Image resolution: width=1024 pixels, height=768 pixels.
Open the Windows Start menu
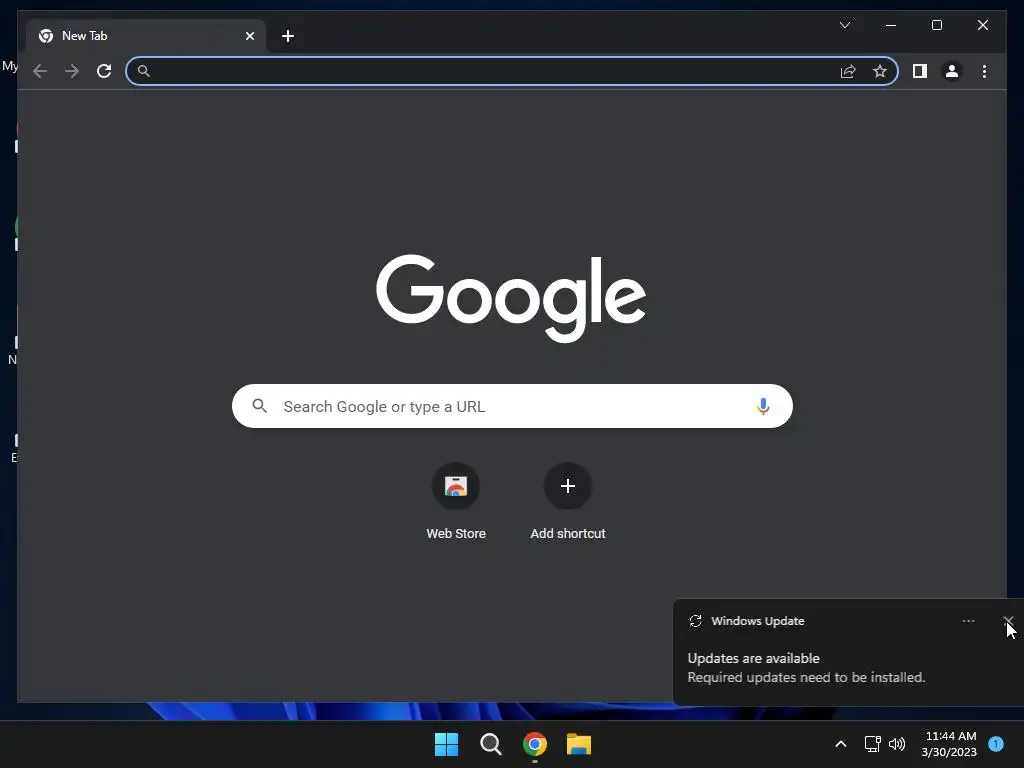pyautogui.click(x=447, y=744)
